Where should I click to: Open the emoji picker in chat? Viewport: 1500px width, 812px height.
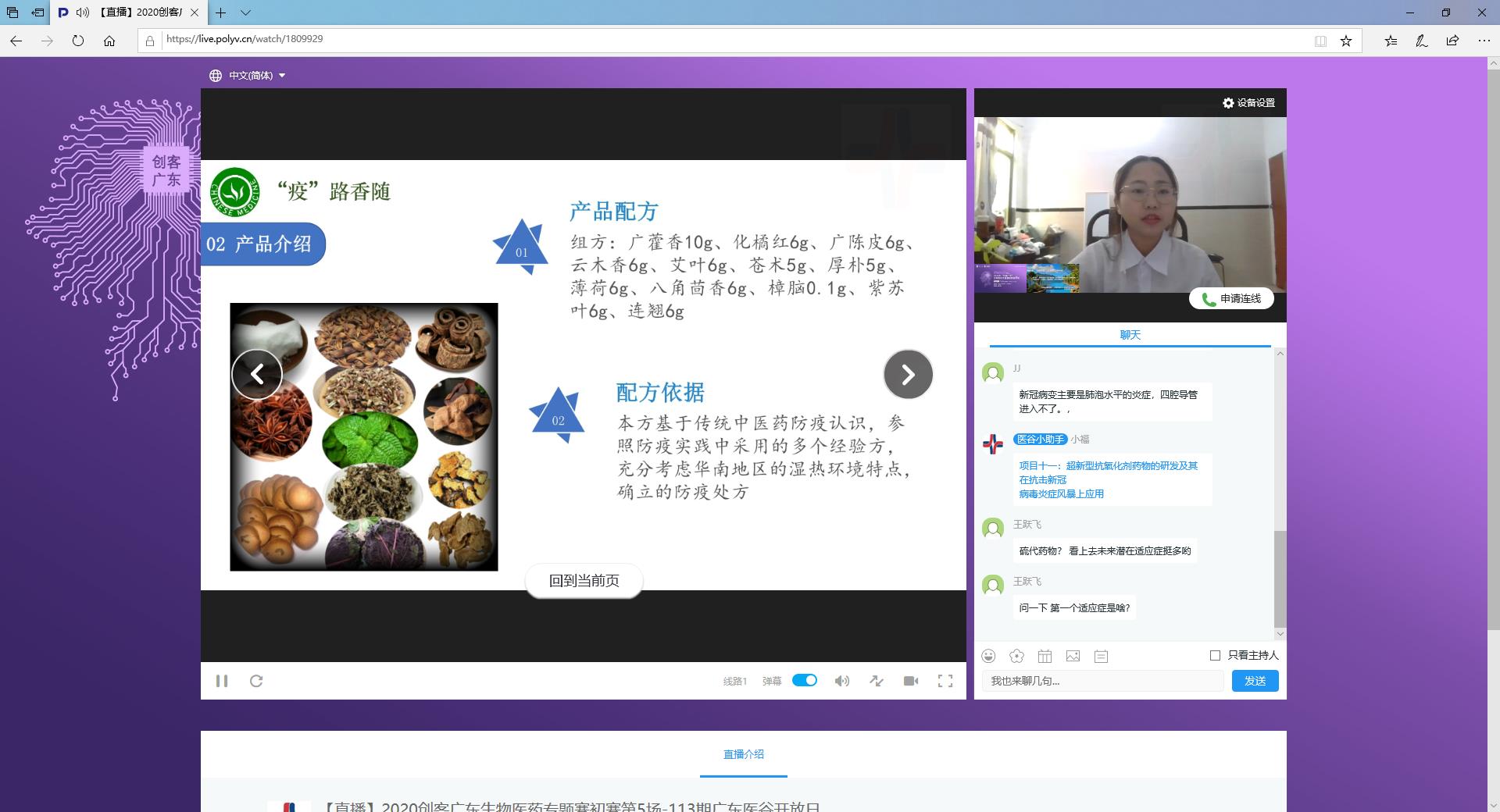point(989,656)
